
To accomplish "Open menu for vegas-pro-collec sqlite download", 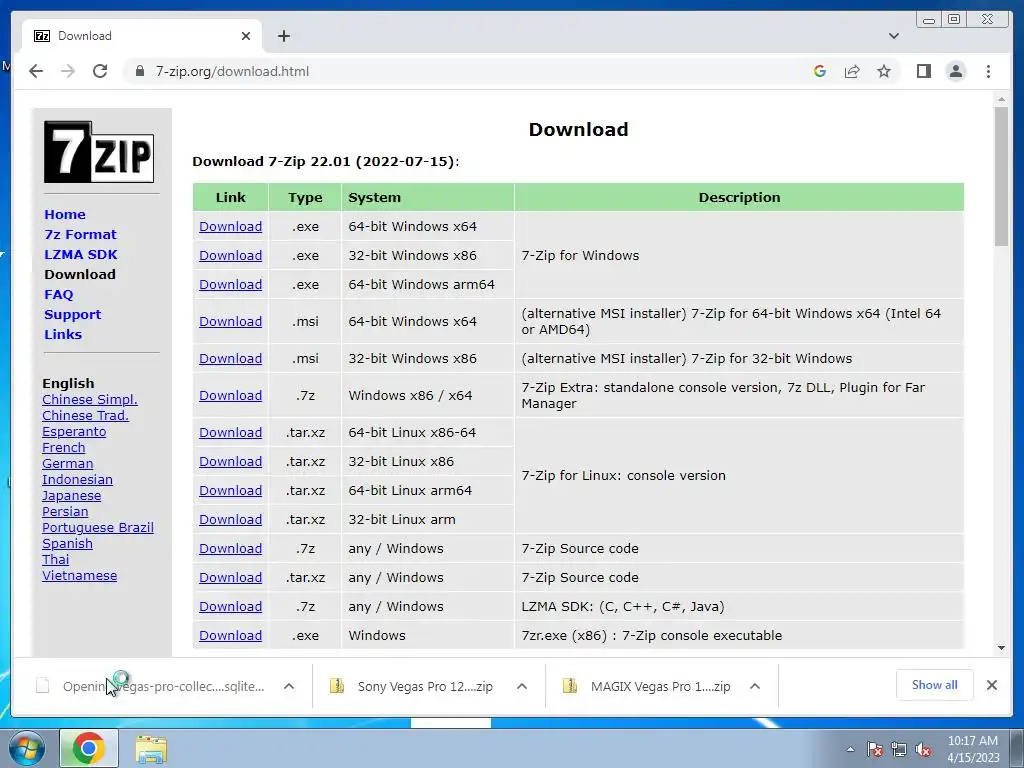I will click(289, 686).
